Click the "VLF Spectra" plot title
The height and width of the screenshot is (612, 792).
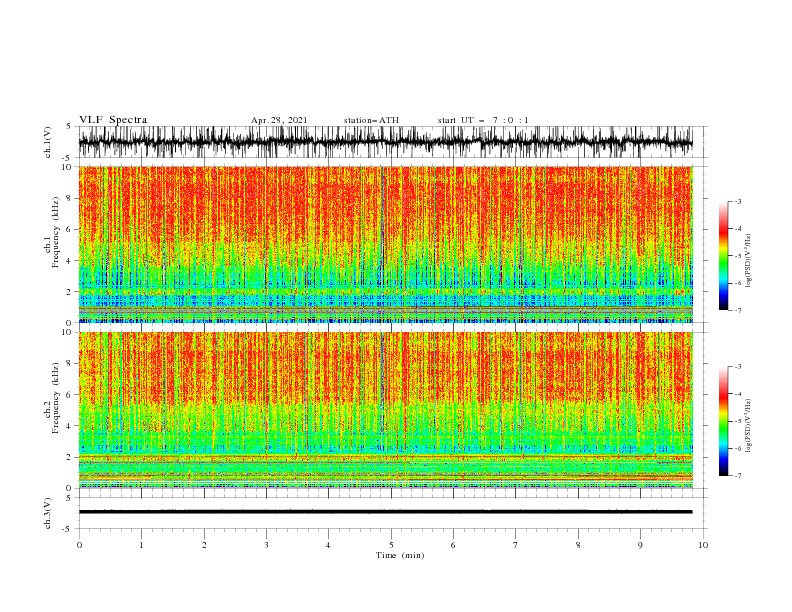point(113,120)
